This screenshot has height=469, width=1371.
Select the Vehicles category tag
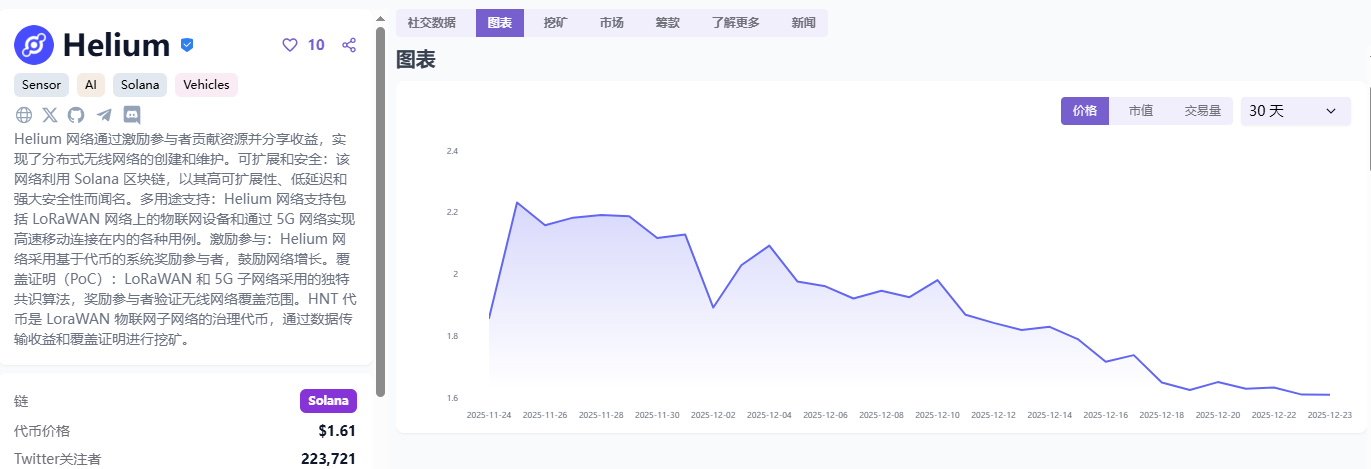click(x=206, y=85)
